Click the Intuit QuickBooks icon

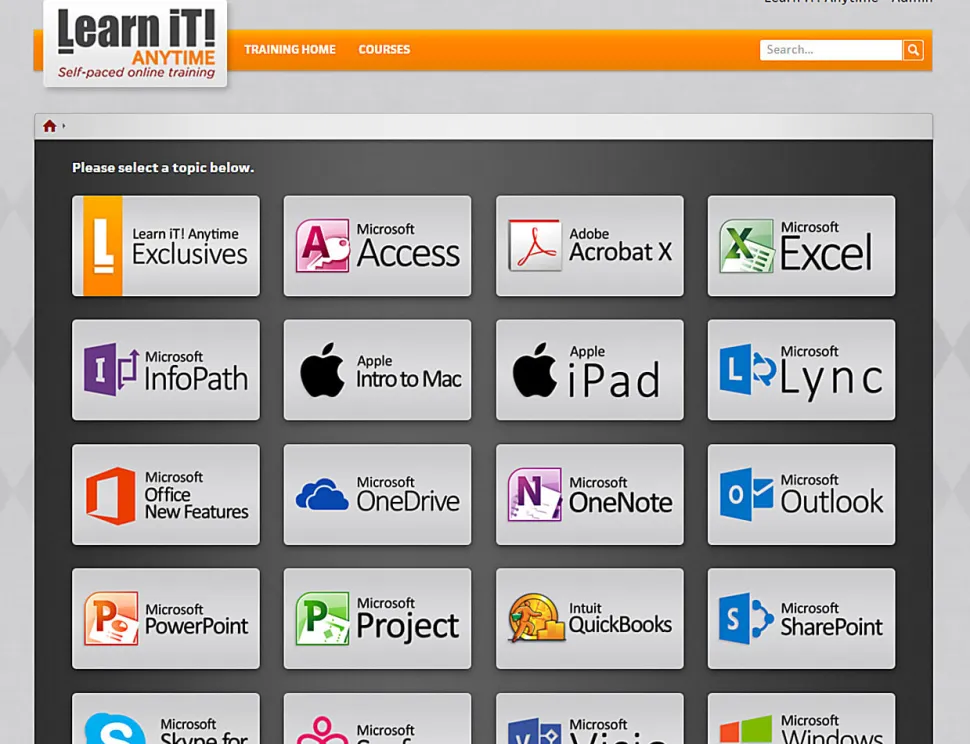pyautogui.click(x=536, y=617)
